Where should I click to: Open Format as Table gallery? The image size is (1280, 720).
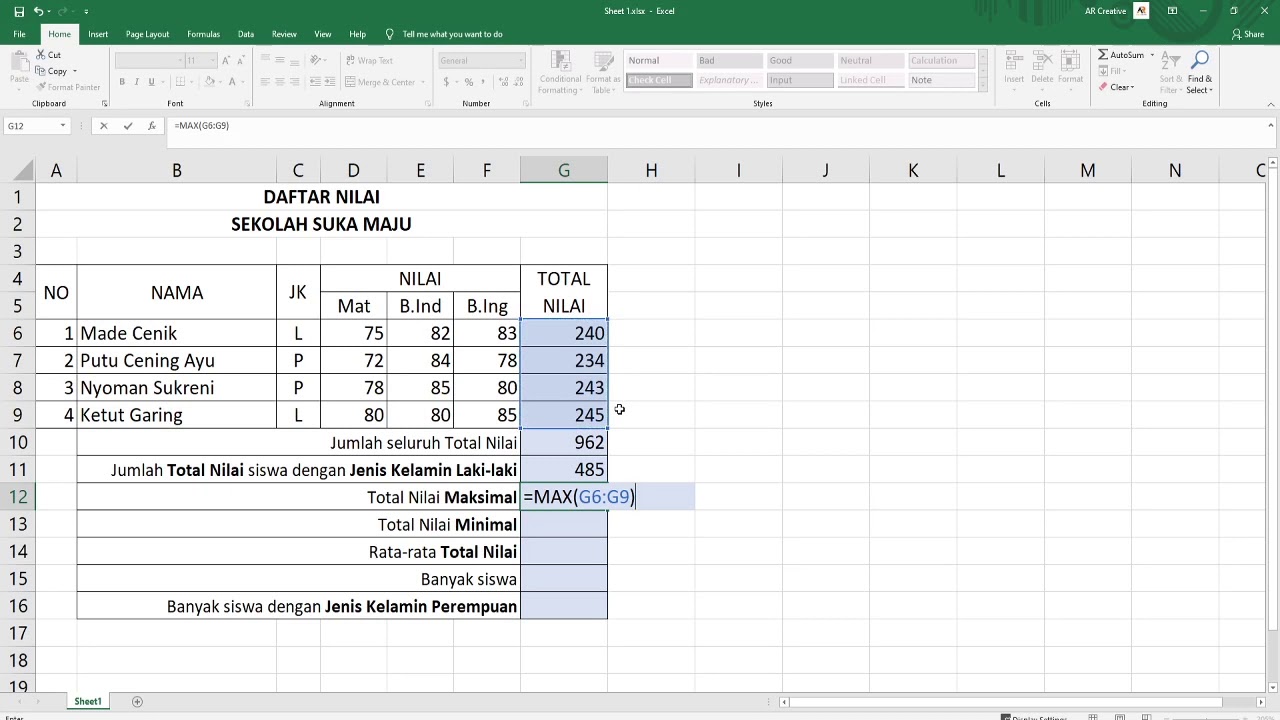coord(602,70)
